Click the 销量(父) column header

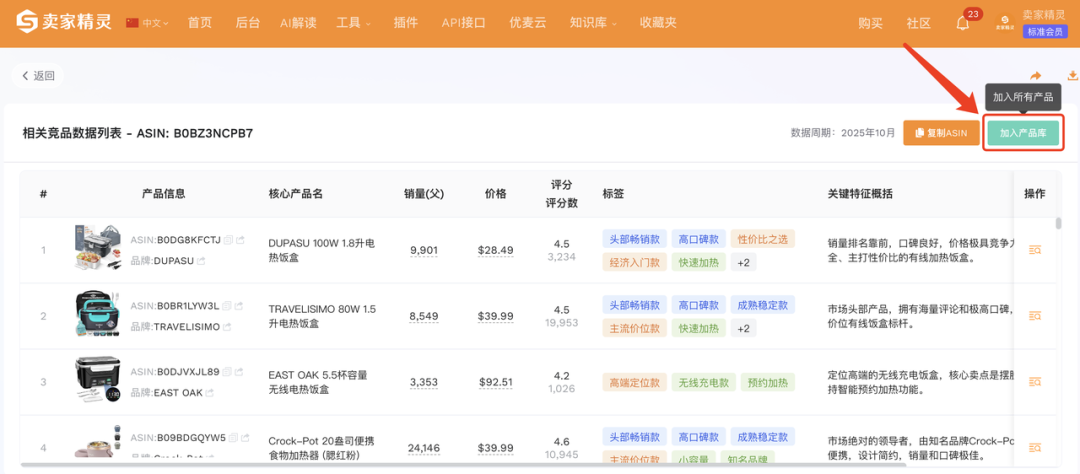click(x=424, y=194)
